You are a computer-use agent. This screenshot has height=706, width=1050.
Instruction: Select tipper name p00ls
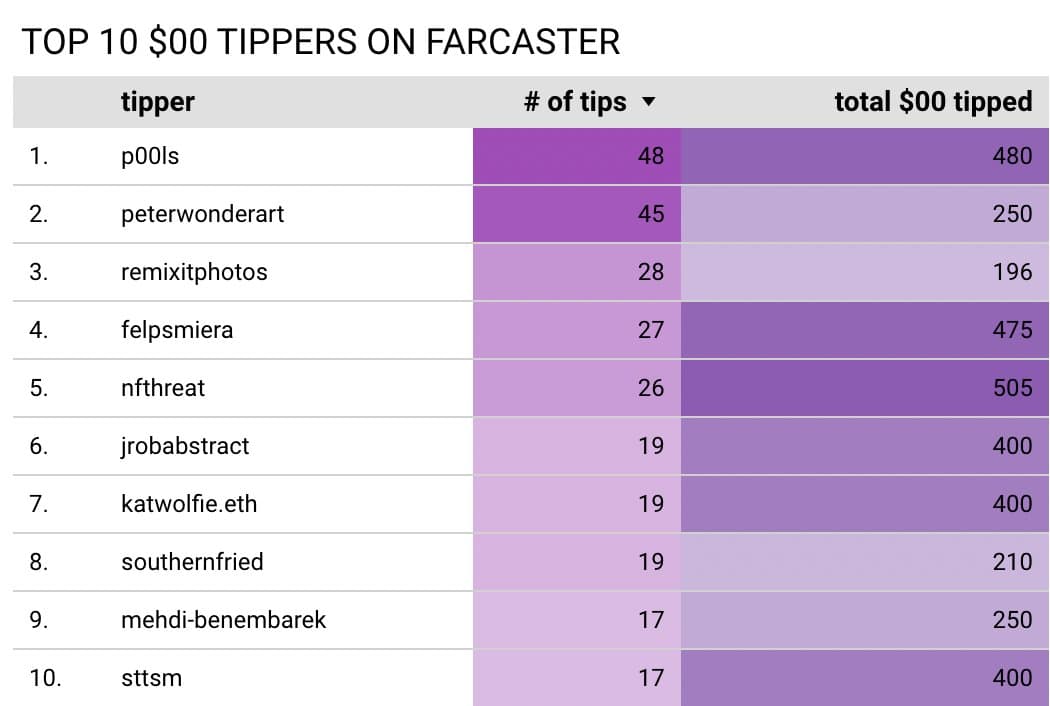click(x=150, y=156)
